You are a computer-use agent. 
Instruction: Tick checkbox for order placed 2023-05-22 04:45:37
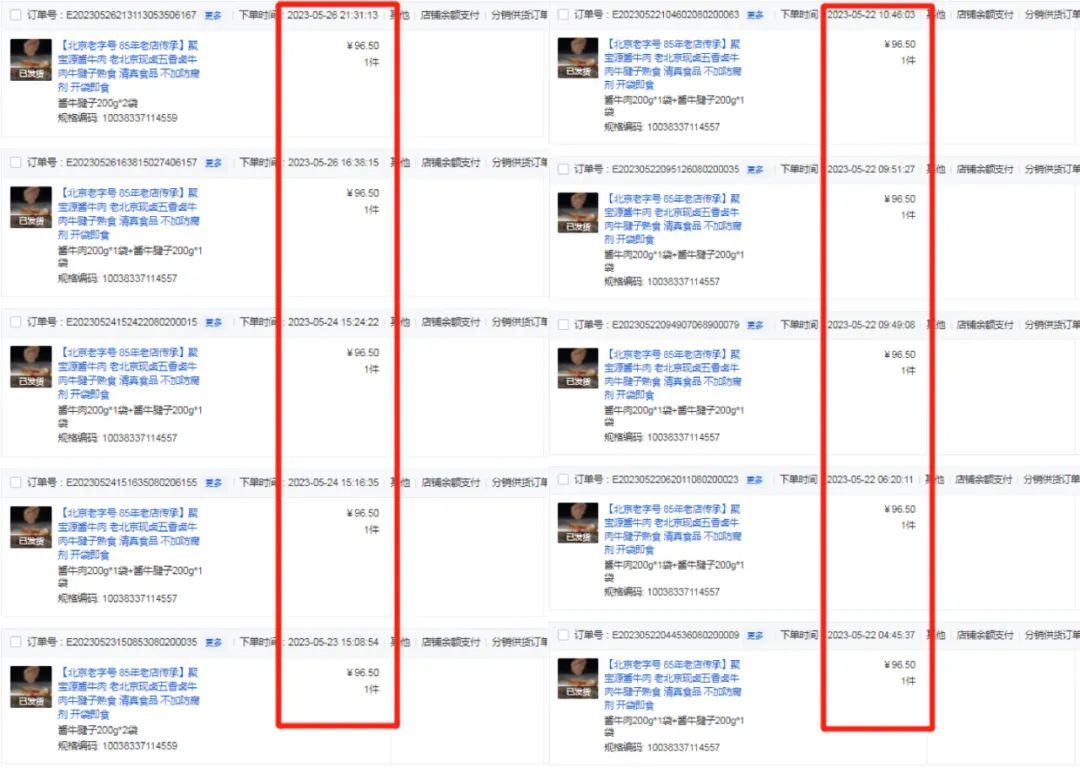pos(563,635)
